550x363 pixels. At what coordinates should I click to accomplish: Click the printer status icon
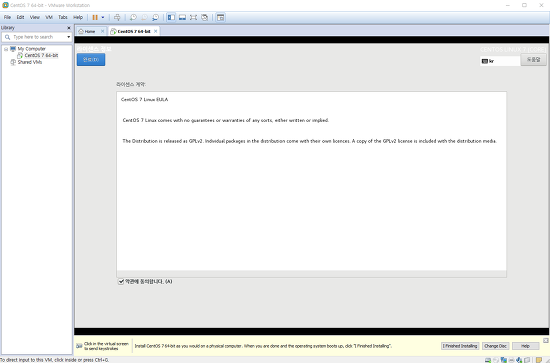(x=511, y=360)
